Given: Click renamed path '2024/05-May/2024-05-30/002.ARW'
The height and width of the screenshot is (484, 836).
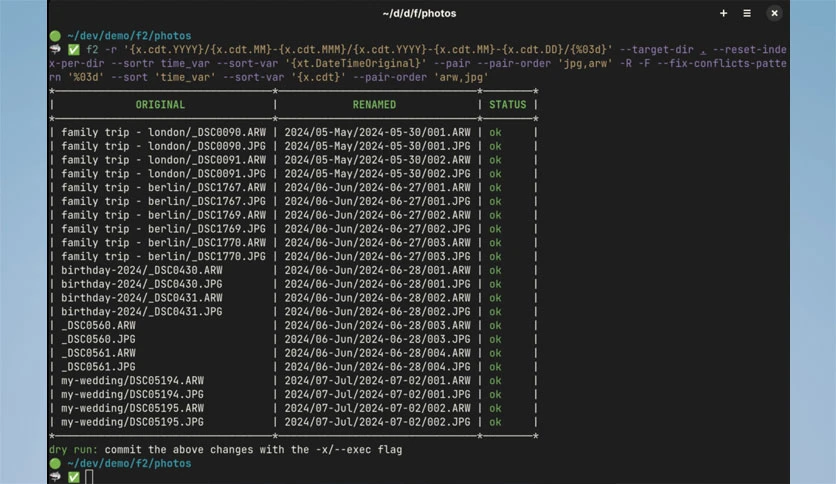Looking at the screenshot, I should (x=377, y=160).
